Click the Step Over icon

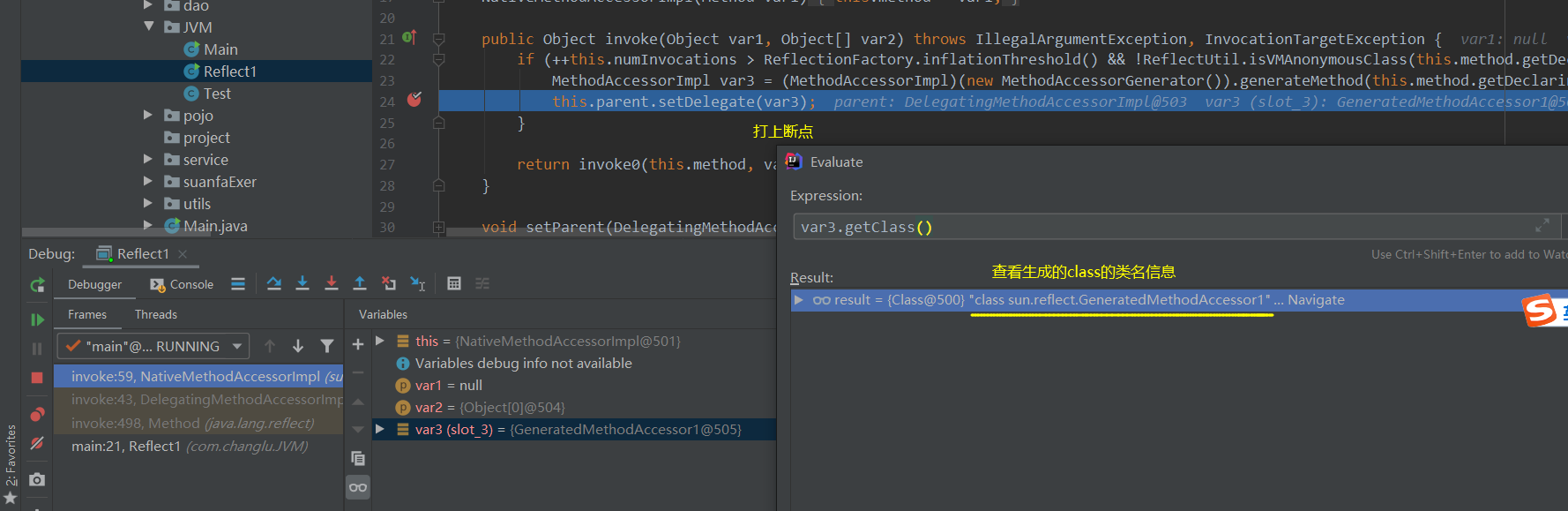tap(274, 283)
